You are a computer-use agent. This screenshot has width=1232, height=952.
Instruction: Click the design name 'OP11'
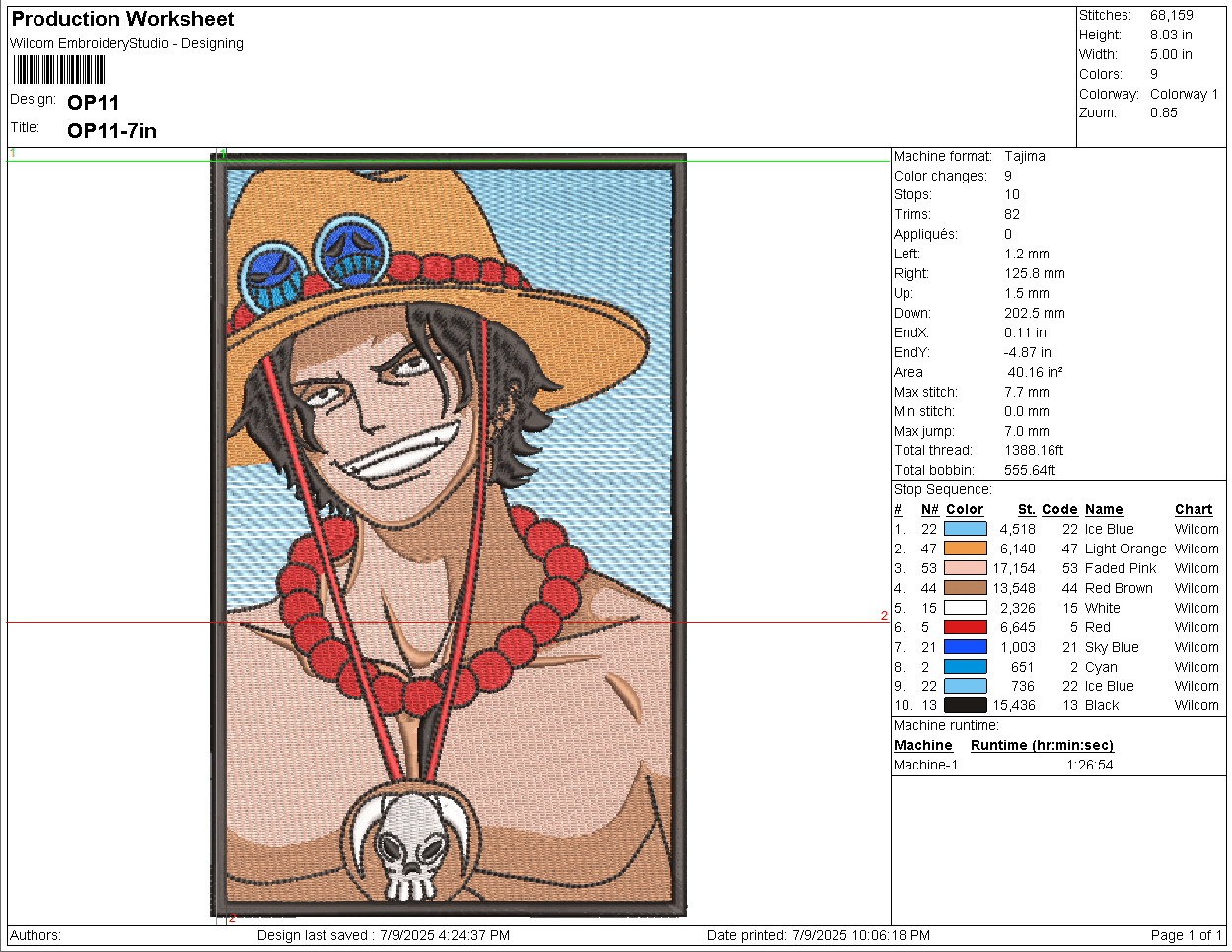click(94, 102)
